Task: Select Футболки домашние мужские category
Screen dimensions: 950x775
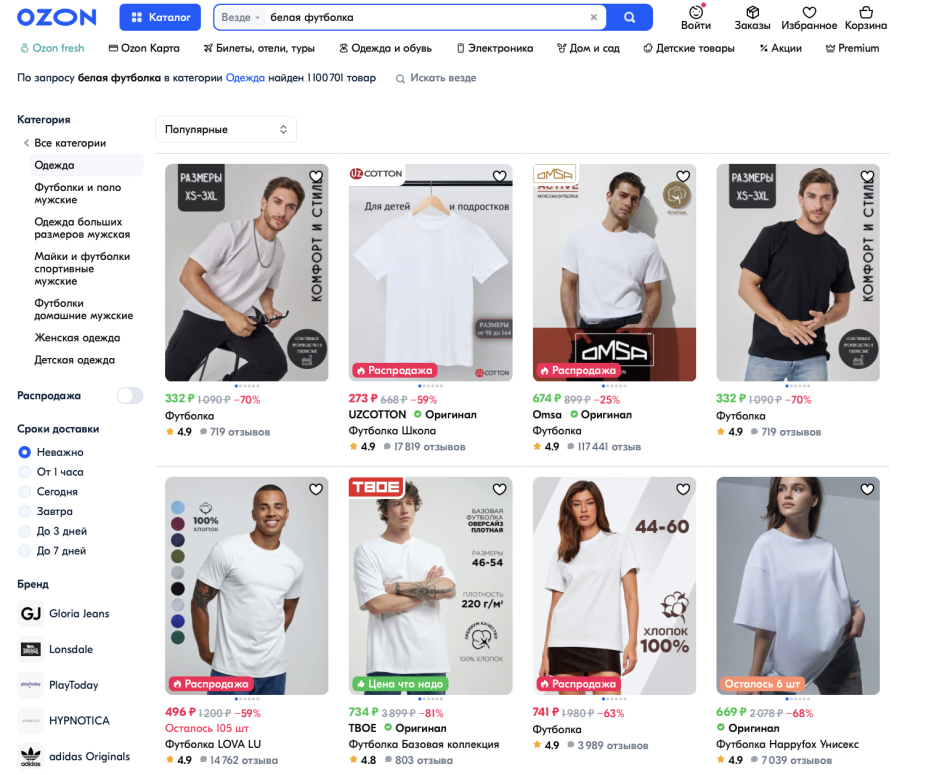Action: coord(84,309)
